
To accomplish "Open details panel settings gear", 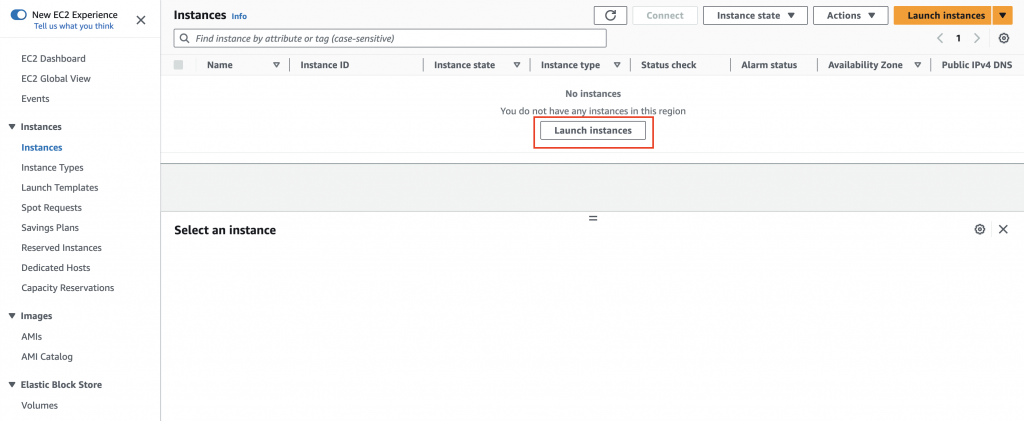I will tap(979, 229).
